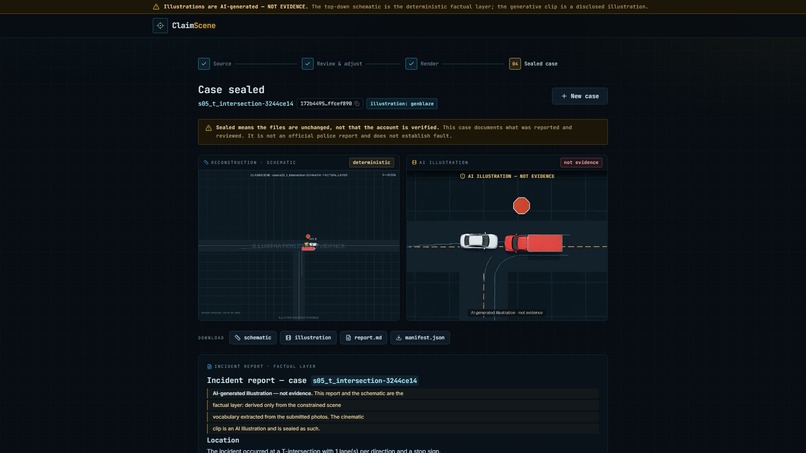Click the Incident report factual layer header icon
806x453 pixels.
point(209,367)
